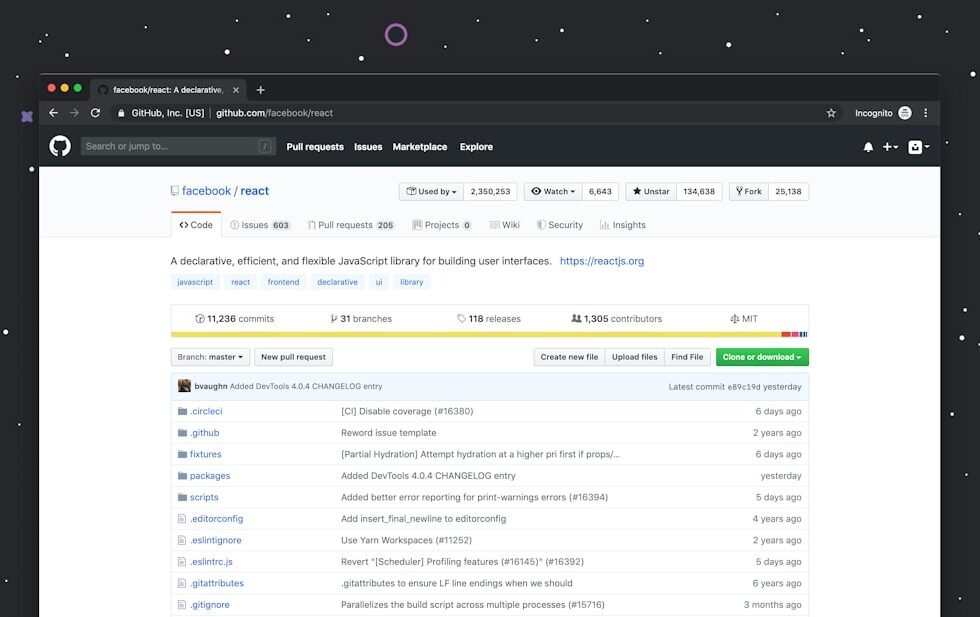The height and width of the screenshot is (617, 980).
Task: Click the .eslintignore file icon
Action: (182, 540)
